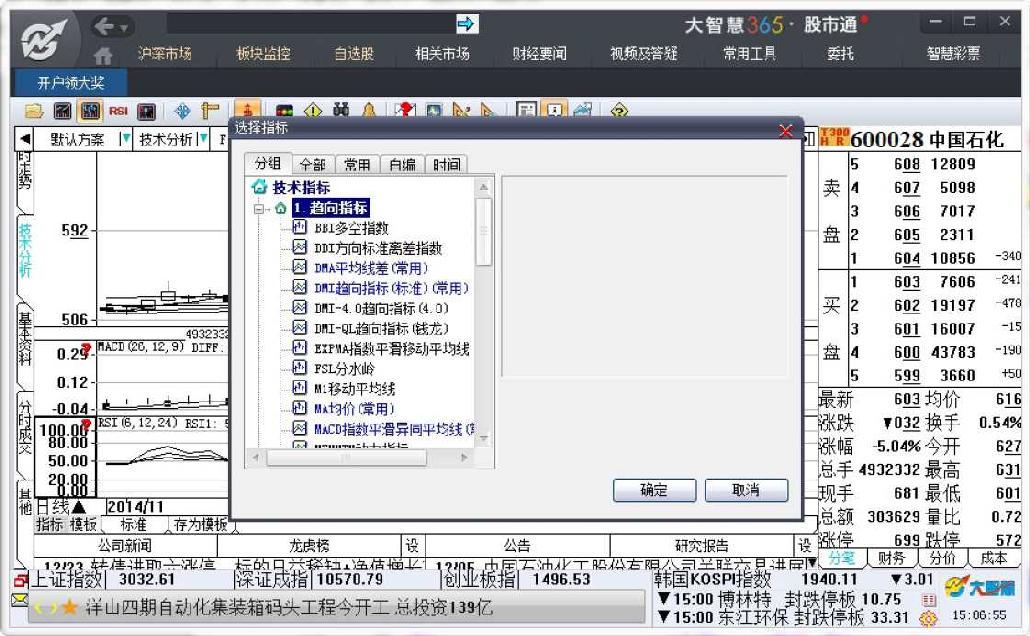Switch to the 常用 tab in dialog
1030x636 pixels.
coord(357,164)
